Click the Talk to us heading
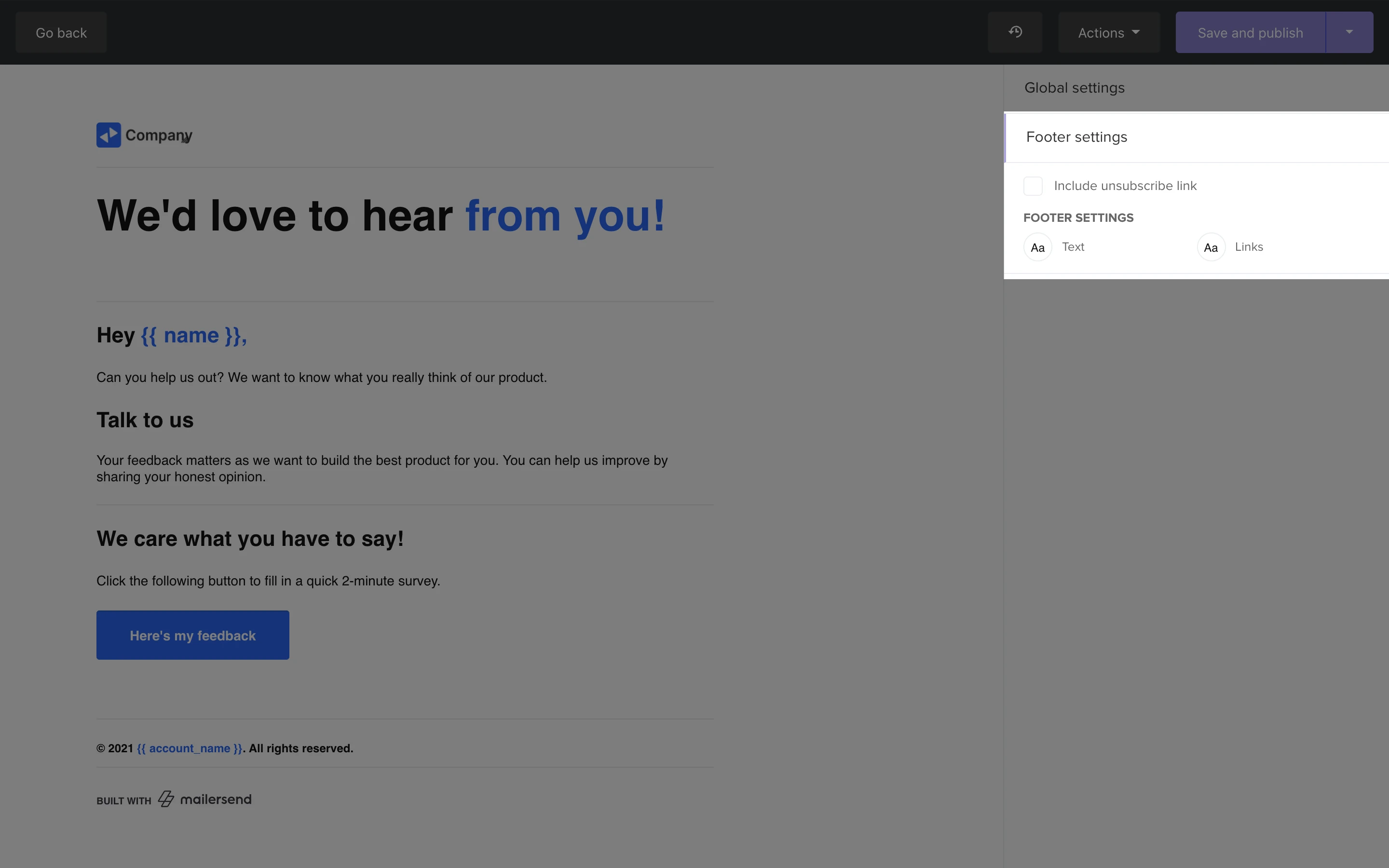The image size is (1389, 868). tap(145, 420)
